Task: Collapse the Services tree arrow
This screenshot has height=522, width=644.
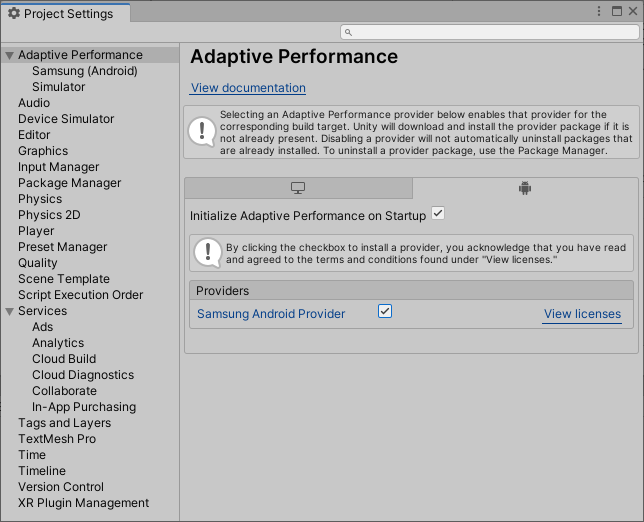Action: (x=9, y=312)
